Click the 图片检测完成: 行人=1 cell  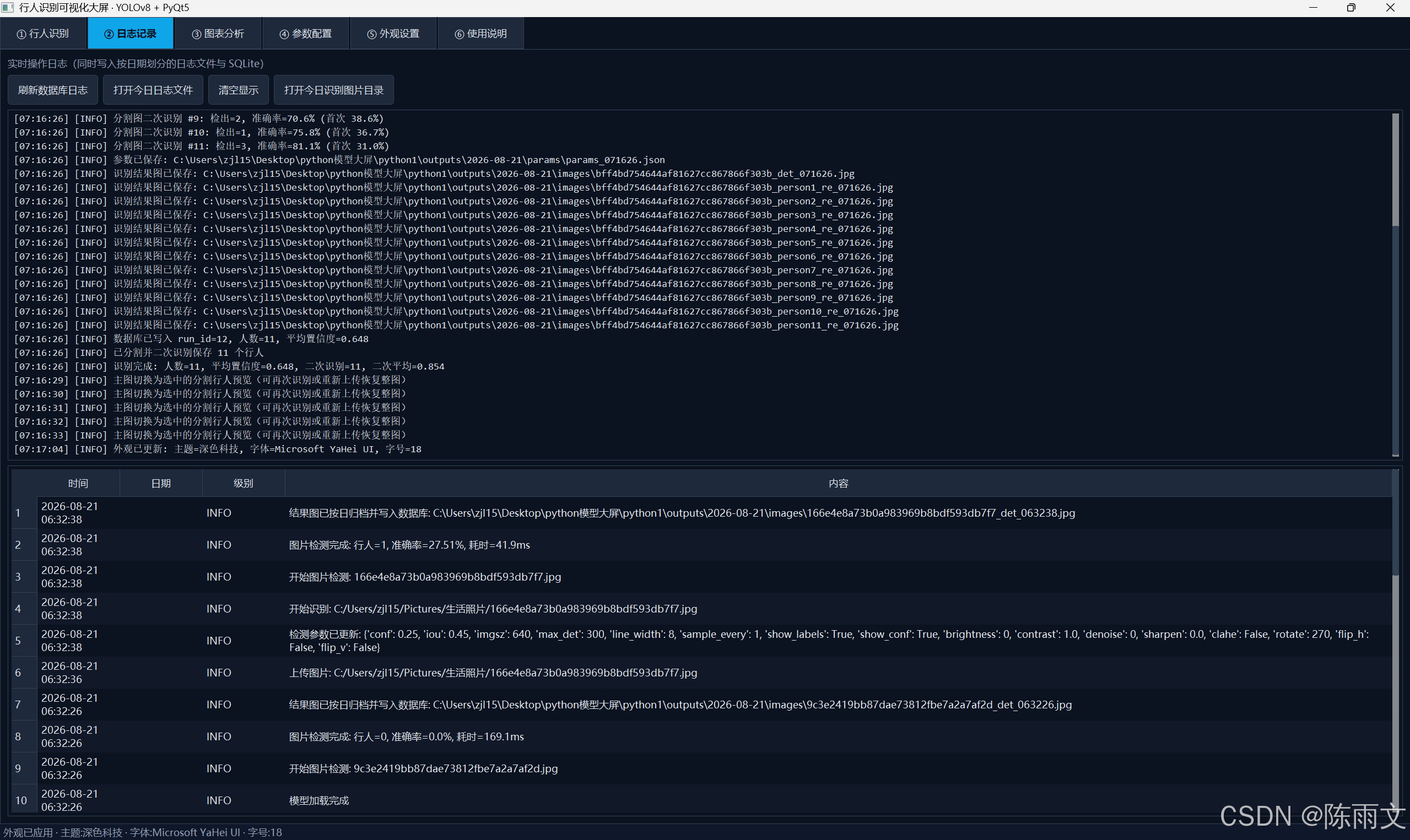[x=838, y=545]
